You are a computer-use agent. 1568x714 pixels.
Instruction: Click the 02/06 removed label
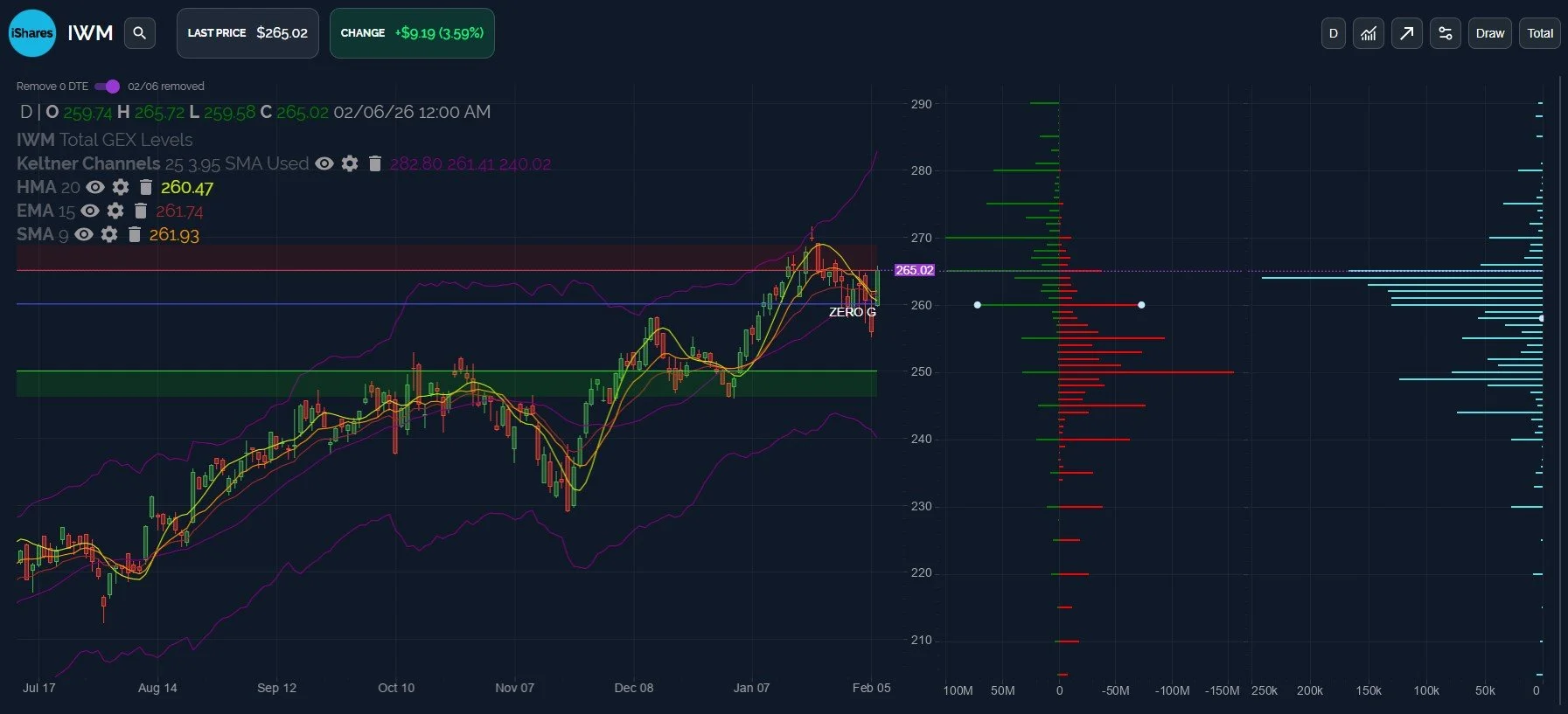coord(166,86)
